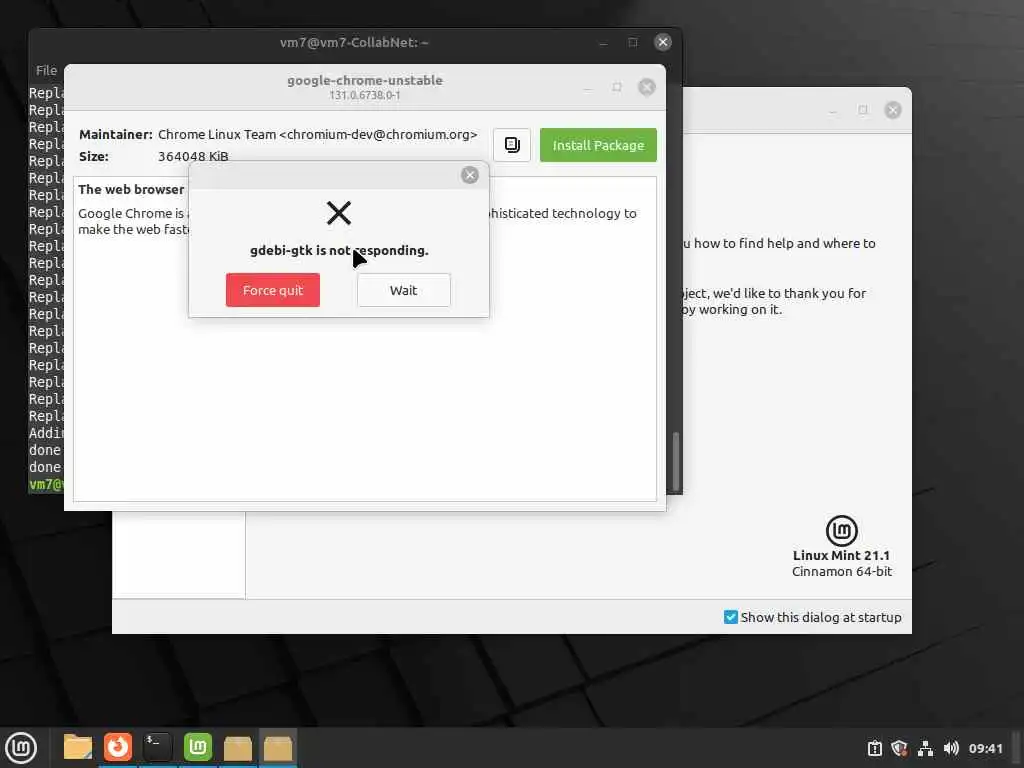Uncheck Show this dialog at startup
The width and height of the screenshot is (1024, 768).
click(x=731, y=617)
